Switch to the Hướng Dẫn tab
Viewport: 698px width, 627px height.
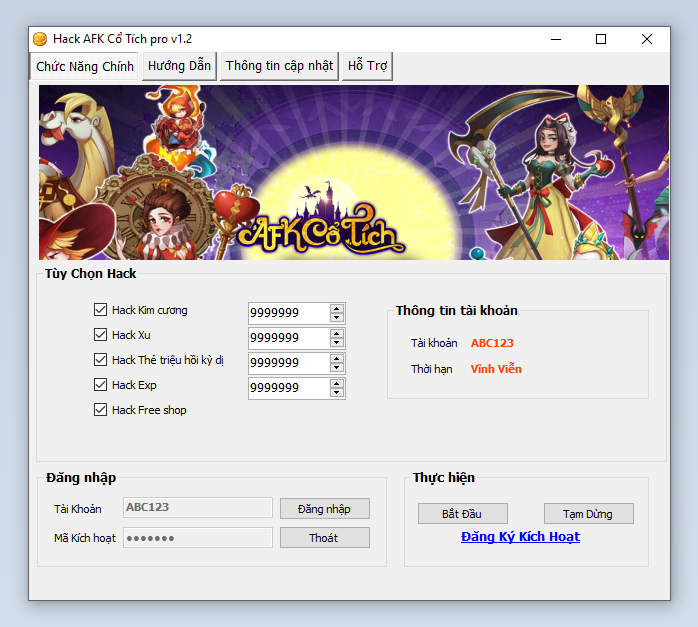[179, 66]
